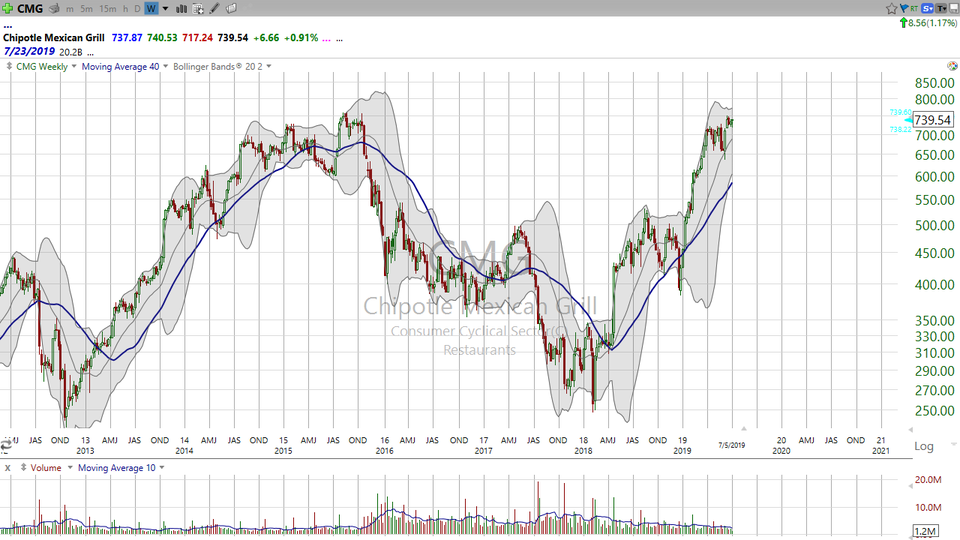Click the 850.00 price scale label
Image resolution: width=960 pixels, height=540 pixels.
click(x=934, y=83)
